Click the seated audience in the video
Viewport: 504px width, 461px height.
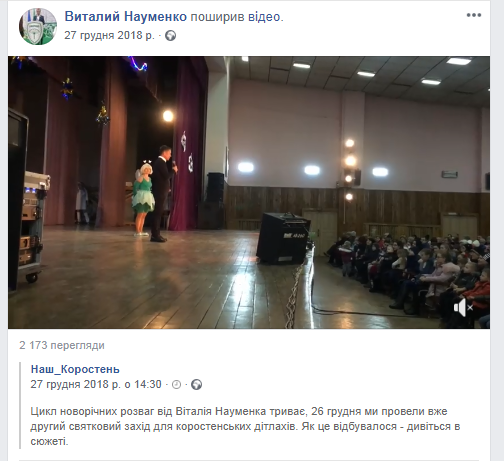point(409,275)
